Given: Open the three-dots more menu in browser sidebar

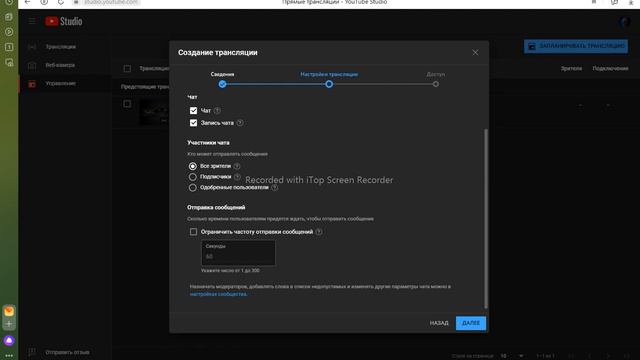Looking at the screenshot, I should [9, 356].
